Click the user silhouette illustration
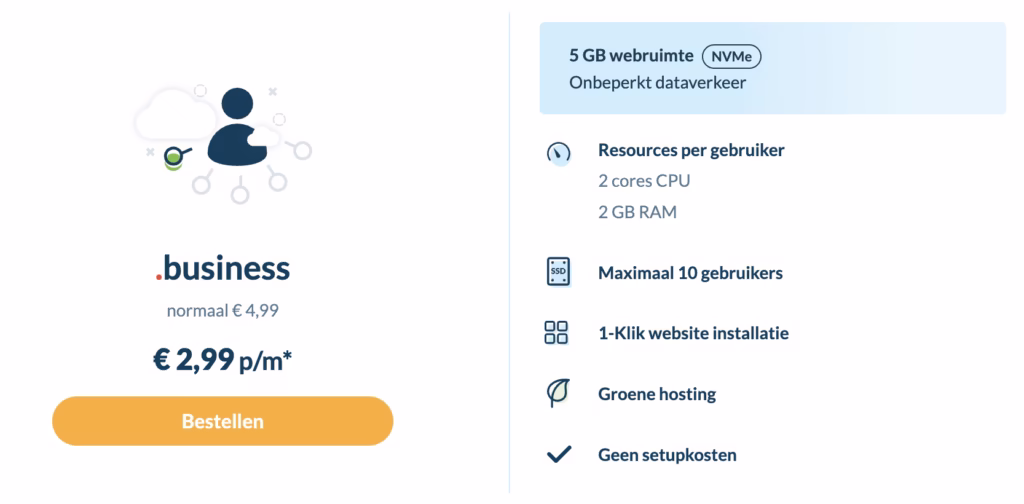The width and height of the screenshot is (1024, 504). (237, 127)
